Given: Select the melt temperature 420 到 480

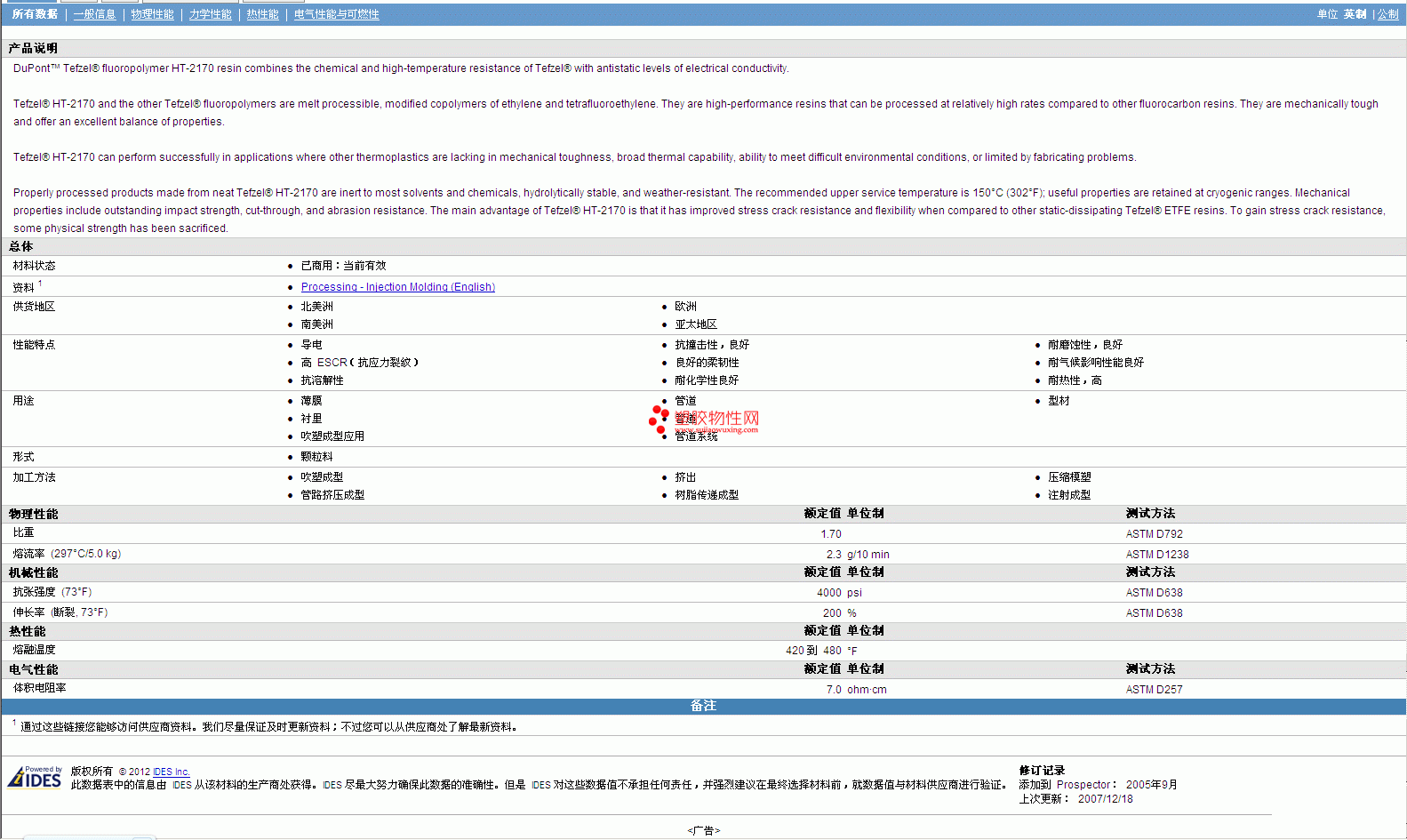Looking at the screenshot, I should pyautogui.click(x=813, y=651).
